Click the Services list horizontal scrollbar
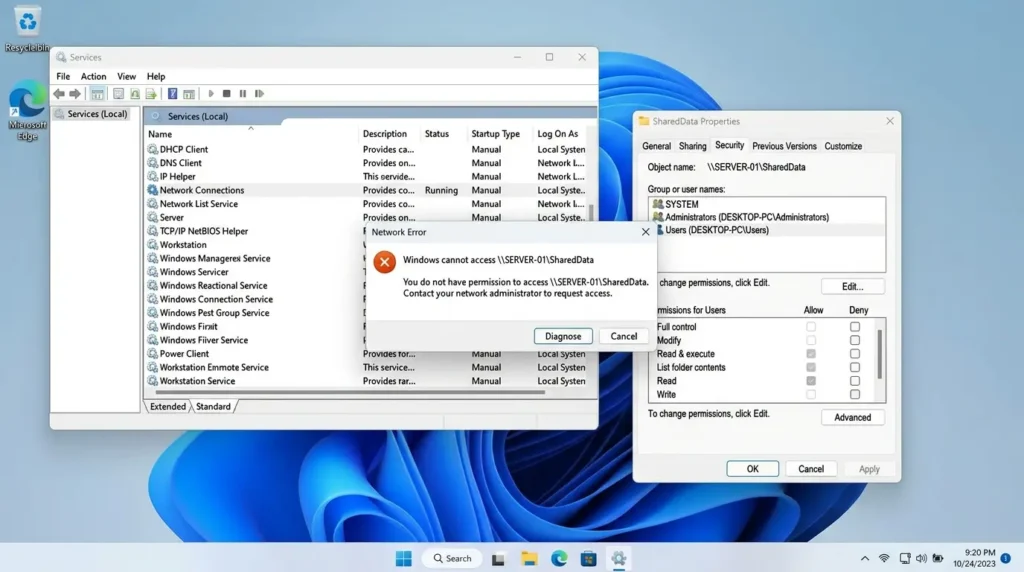The image size is (1024, 572). [350, 392]
